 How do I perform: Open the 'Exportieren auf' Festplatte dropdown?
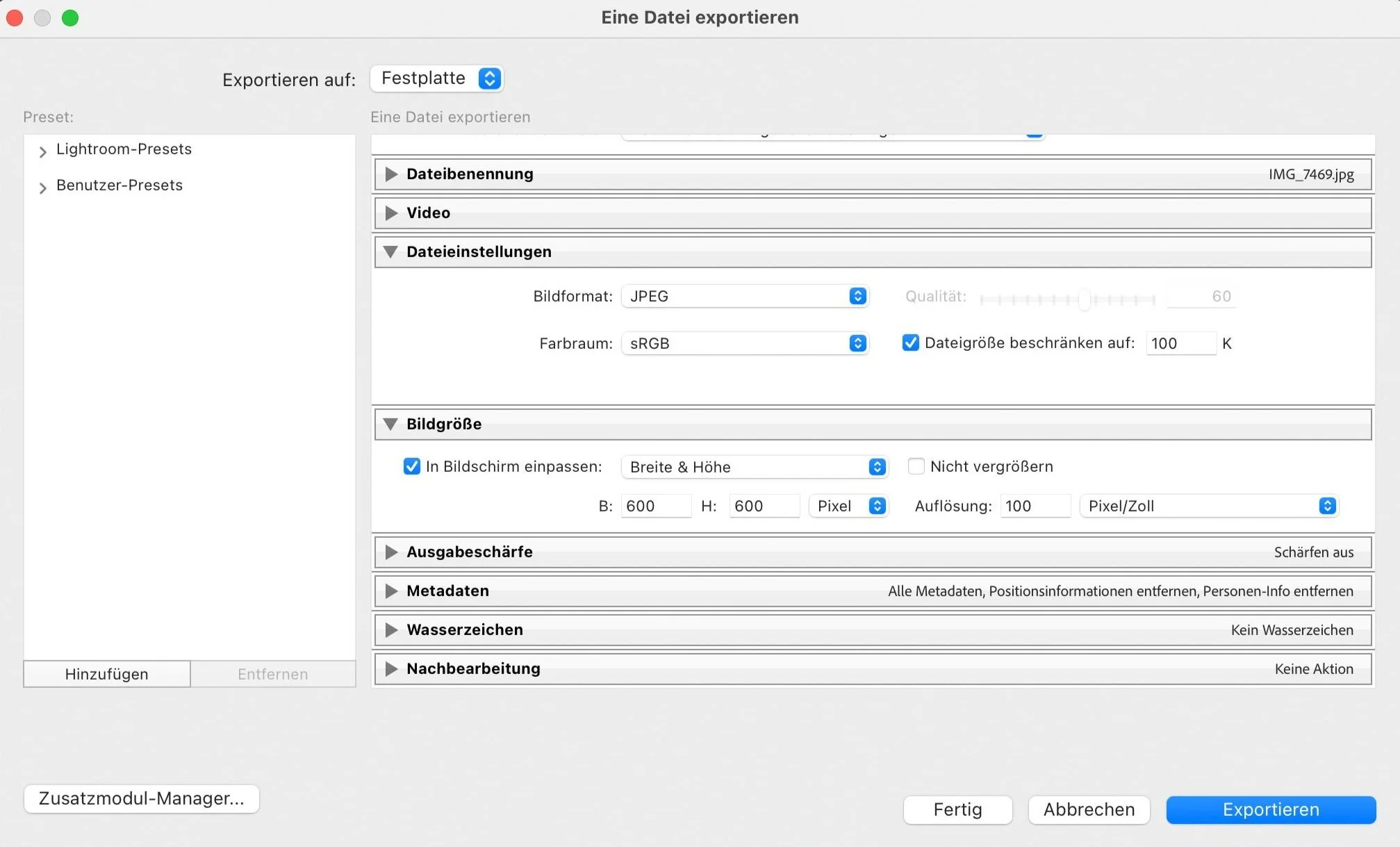click(436, 79)
